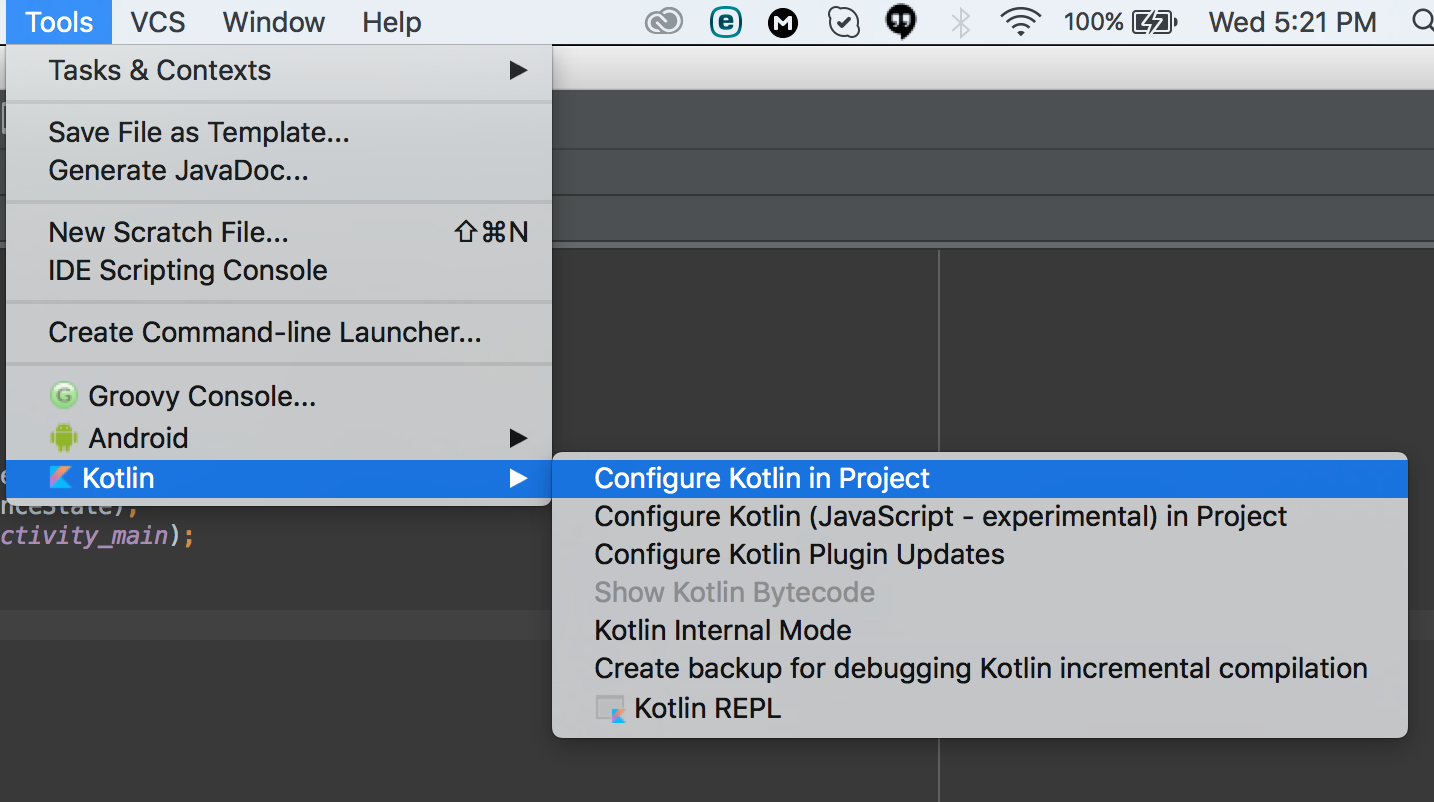Click the black circular M menu bar icon
This screenshot has width=1434, height=802.
(783, 23)
